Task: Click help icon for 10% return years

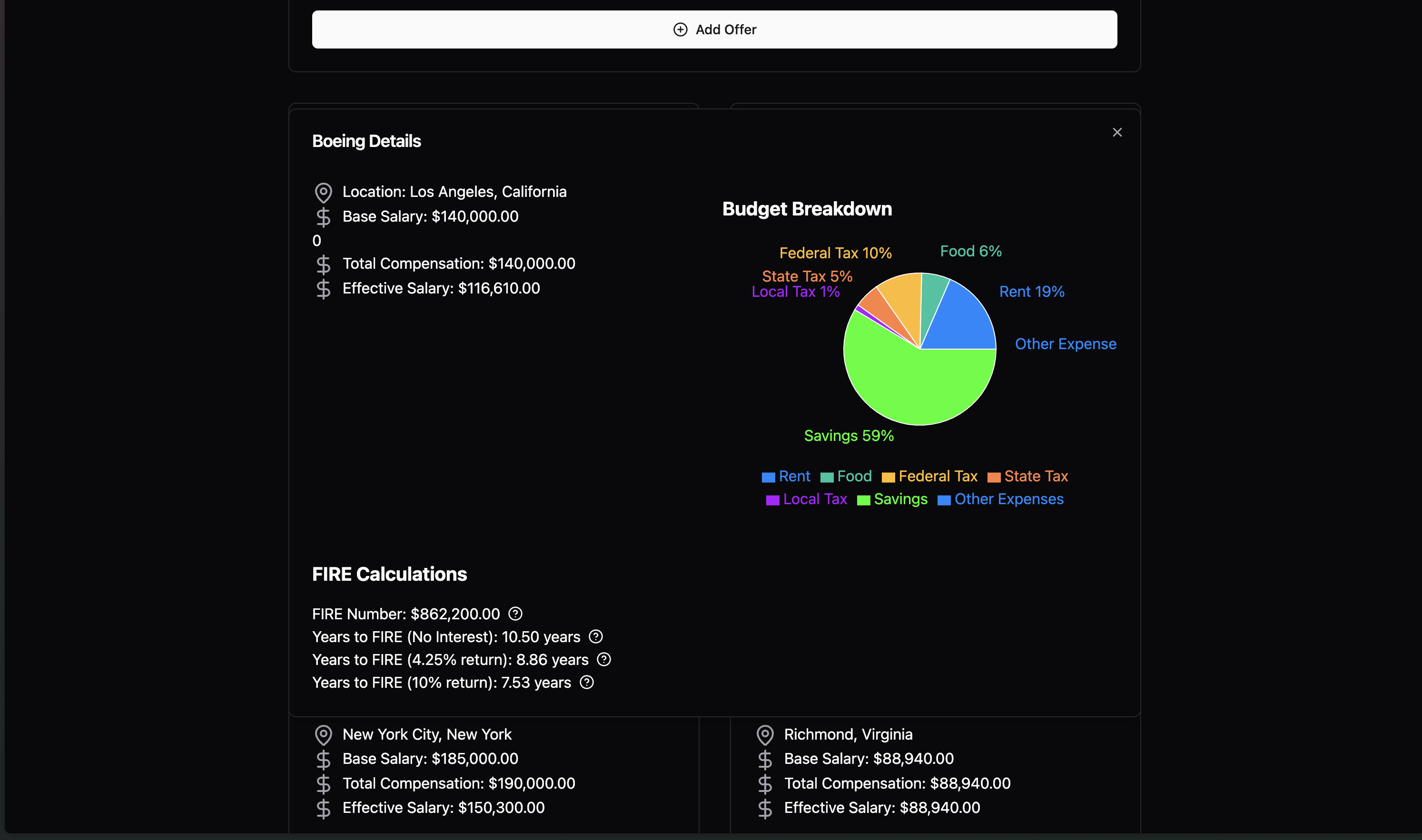Action: point(587,683)
